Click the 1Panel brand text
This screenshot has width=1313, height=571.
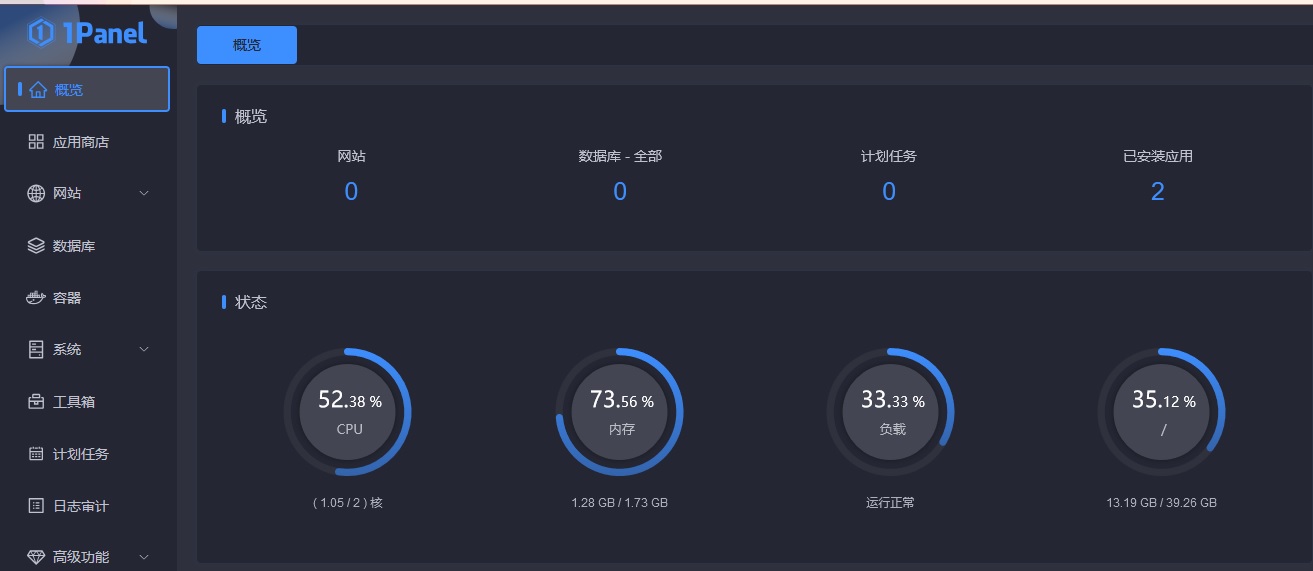tap(104, 33)
